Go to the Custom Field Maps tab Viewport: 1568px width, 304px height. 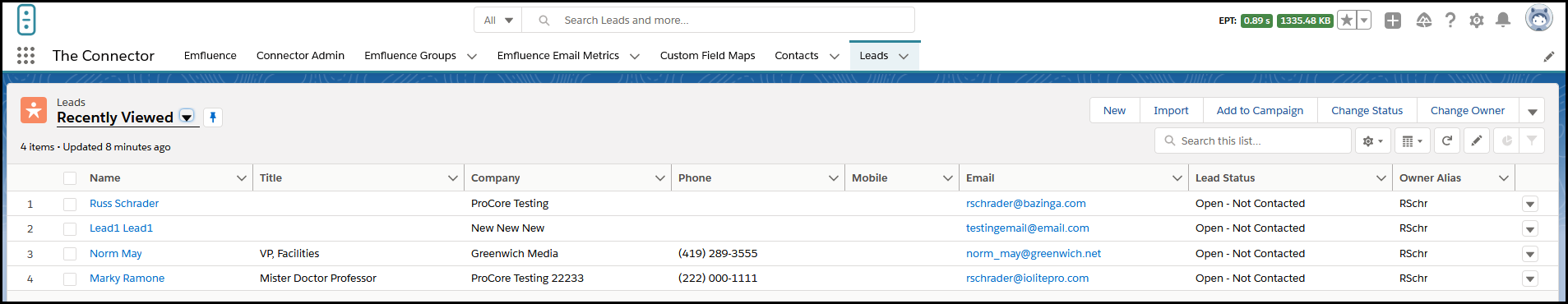pyautogui.click(x=708, y=56)
